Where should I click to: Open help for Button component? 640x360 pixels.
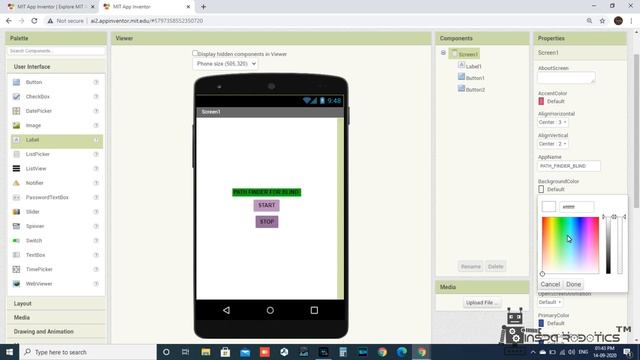[x=96, y=82]
